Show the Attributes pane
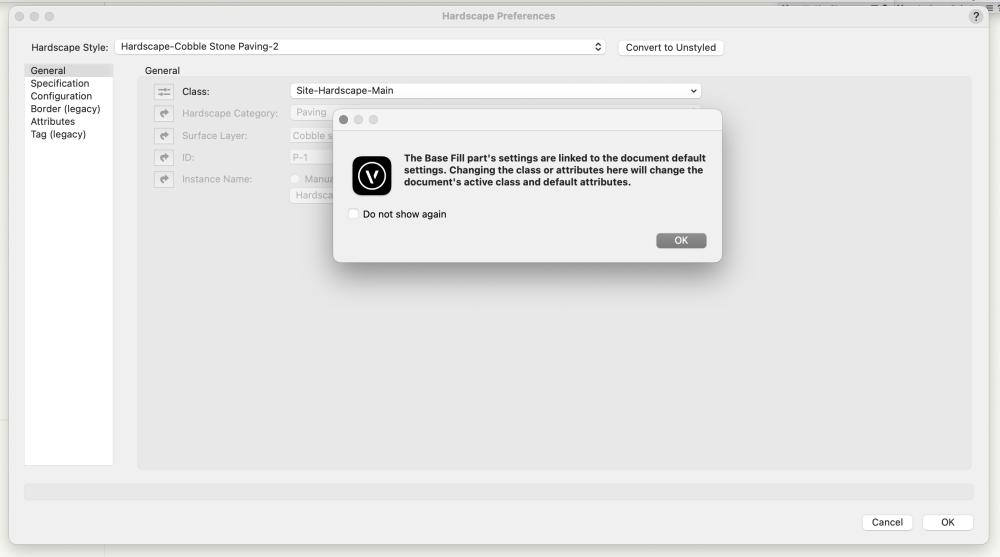This screenshot has width=1000, height=557. [53, 122]
